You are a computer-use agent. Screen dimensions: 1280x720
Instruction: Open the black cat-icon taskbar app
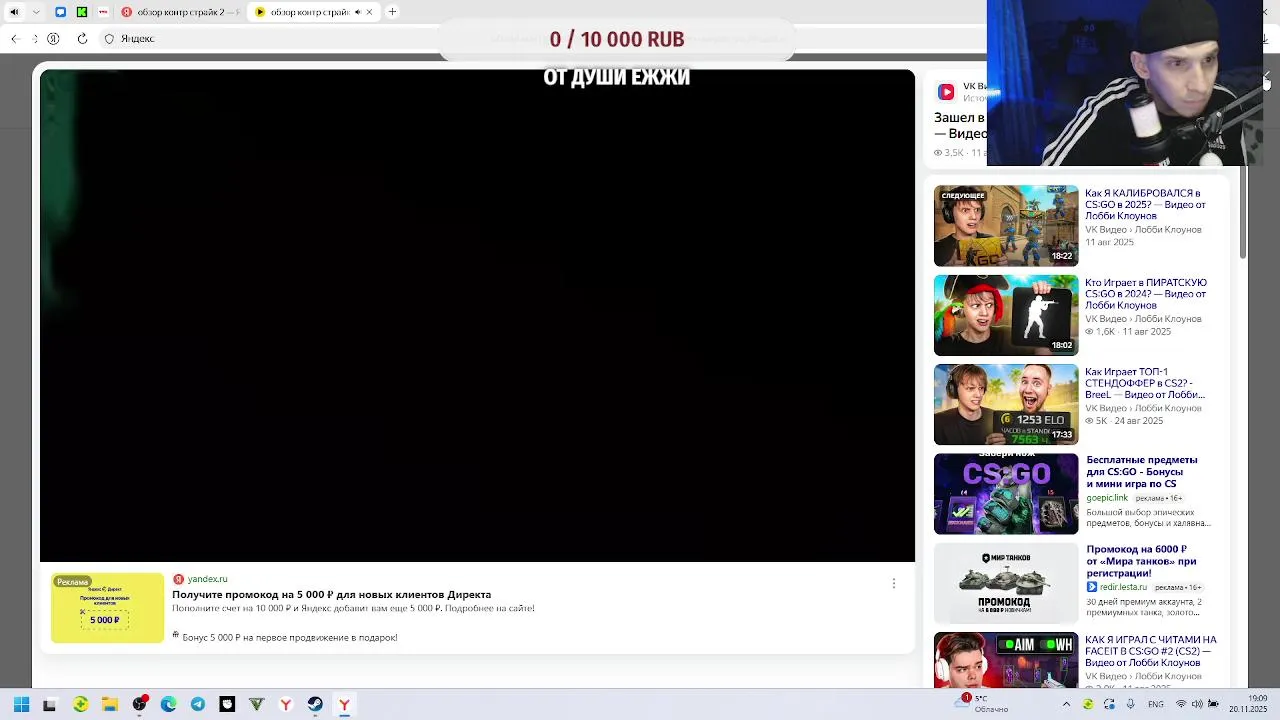(227, 705)
